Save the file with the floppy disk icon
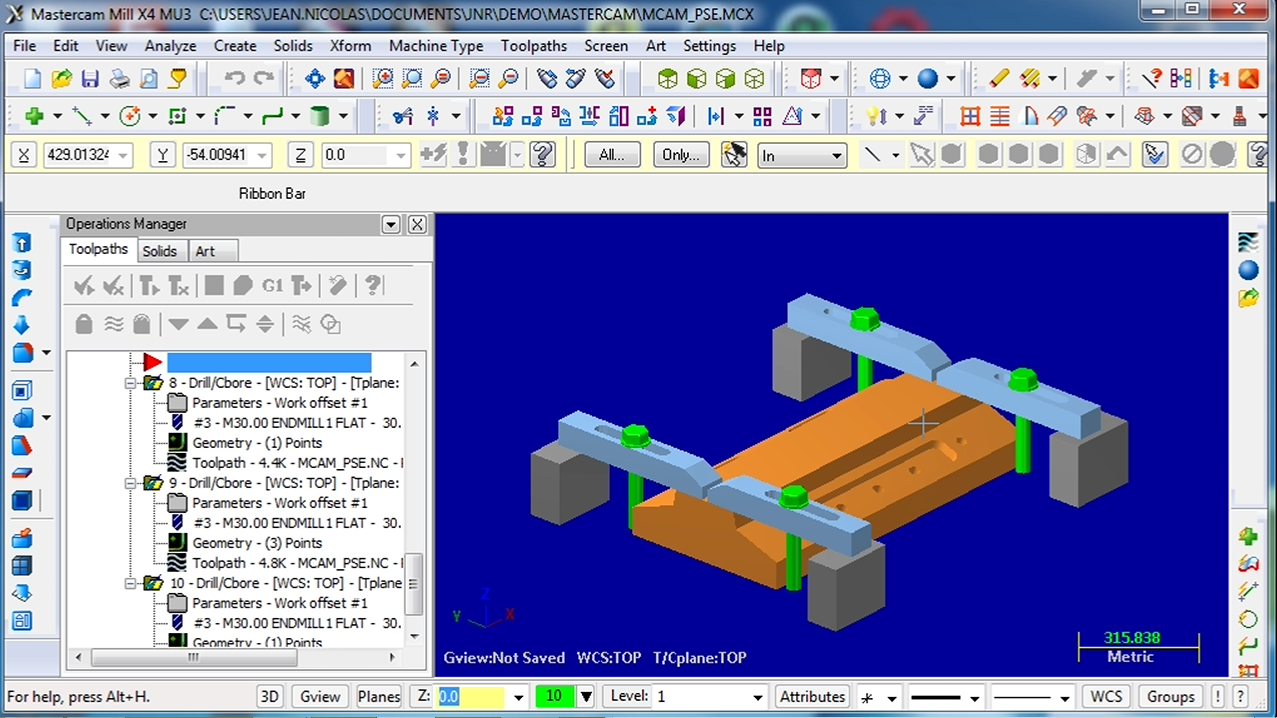 point(90,78)
